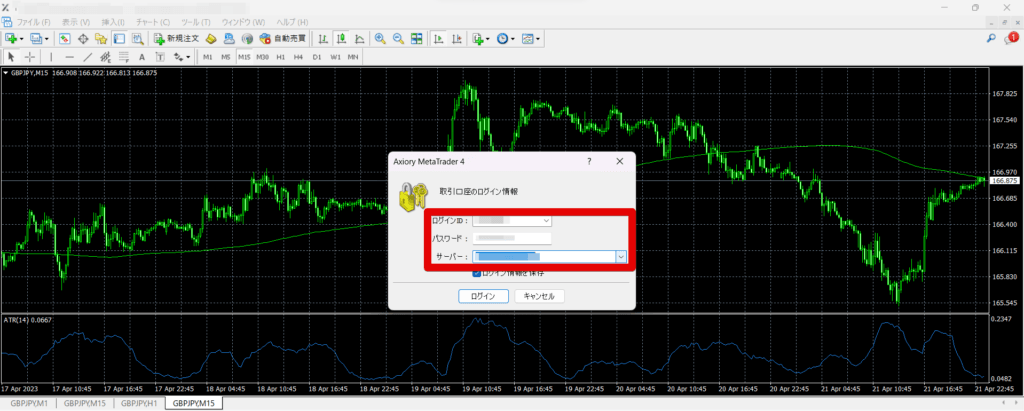Expand the サーバー dropdown list
This screenshot has height=411, width=1024.
point(621,257)
